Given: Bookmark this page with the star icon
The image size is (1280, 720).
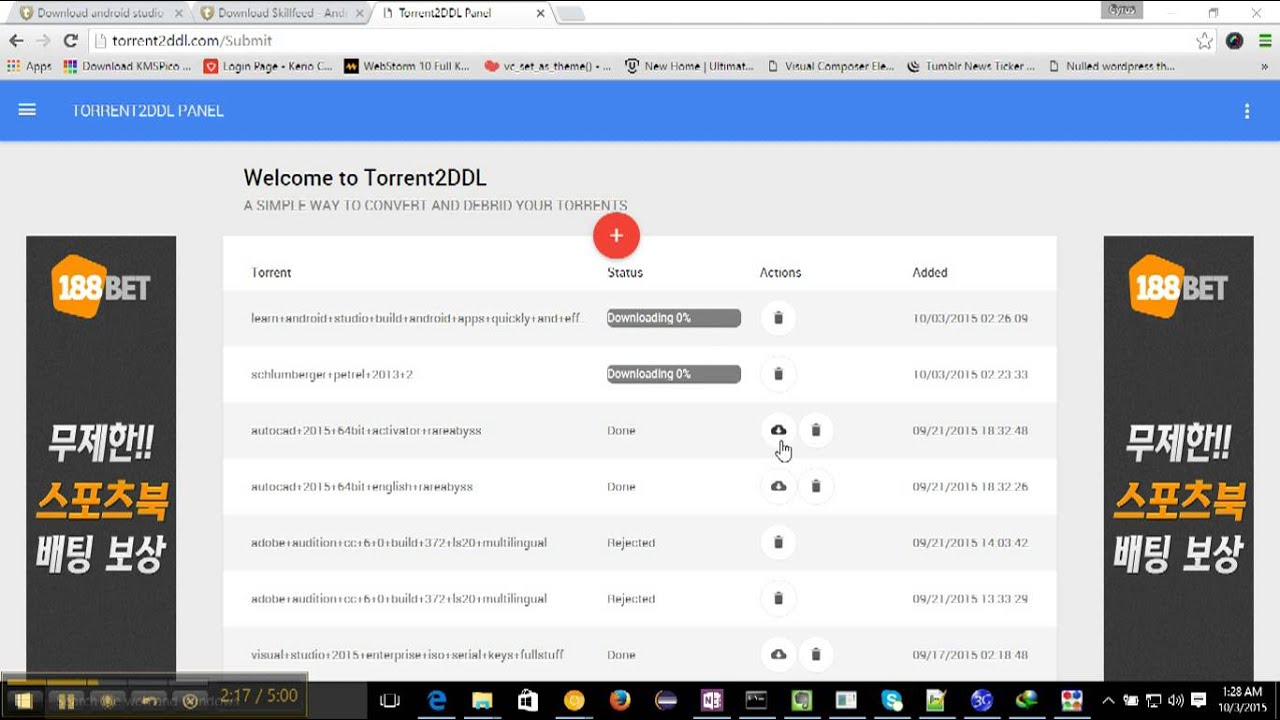Looking at the screenshot, I should coord(1204,41).
